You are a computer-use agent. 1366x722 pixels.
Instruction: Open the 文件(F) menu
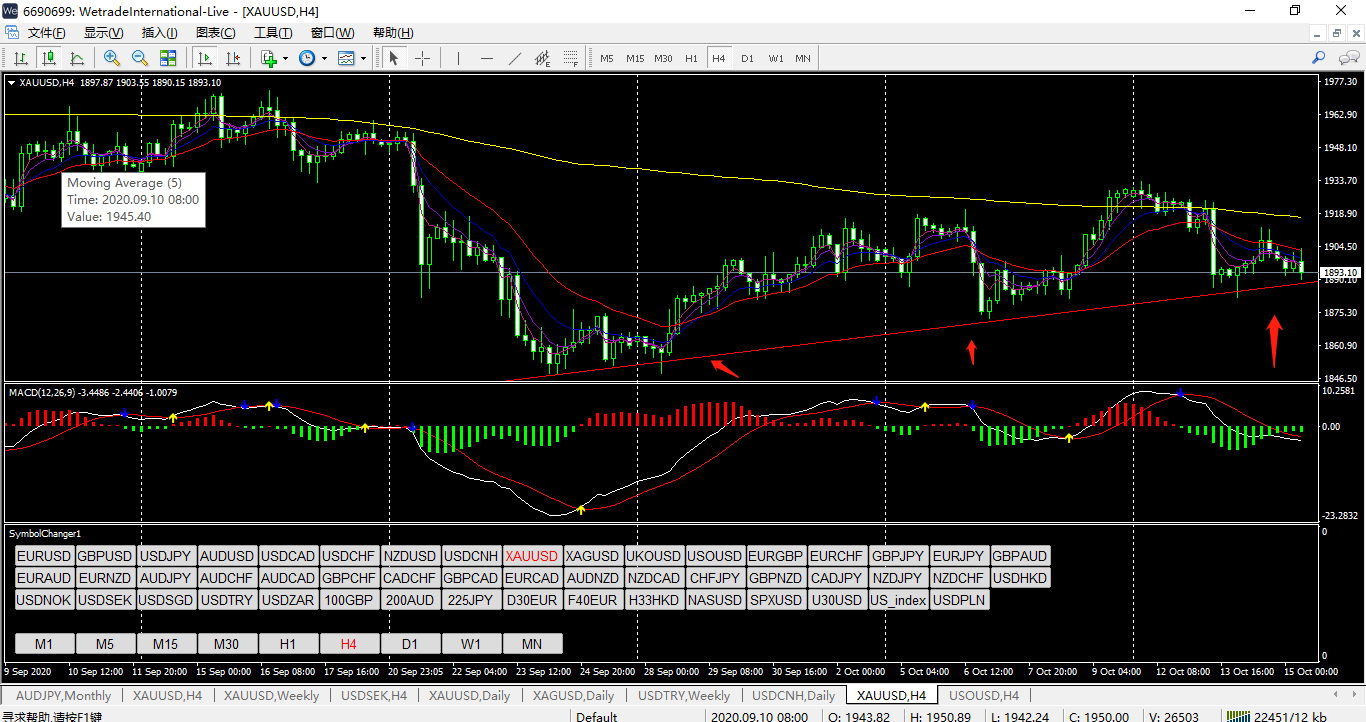[47, 33]
